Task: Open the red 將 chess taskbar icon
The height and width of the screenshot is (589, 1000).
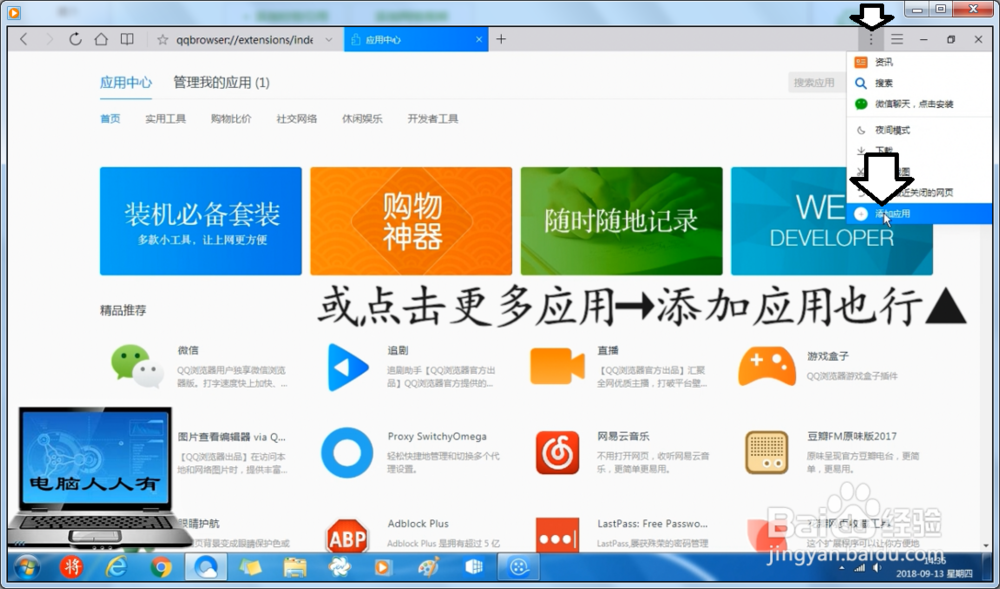Action: coord(71,567)
